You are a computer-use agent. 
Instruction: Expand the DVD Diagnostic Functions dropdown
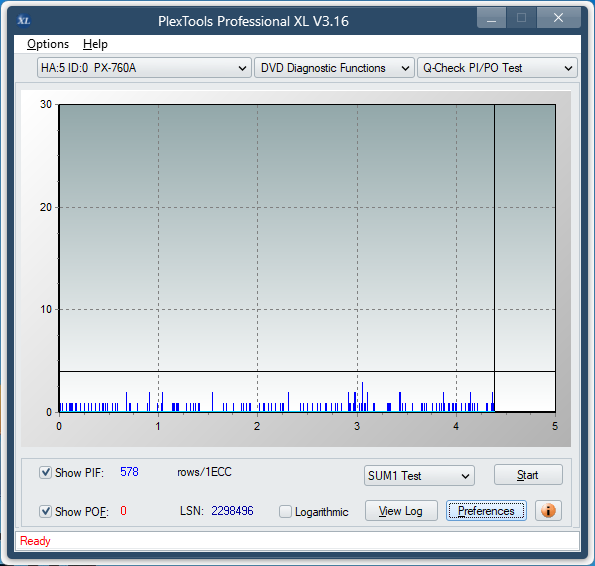(x=334, y=68)
